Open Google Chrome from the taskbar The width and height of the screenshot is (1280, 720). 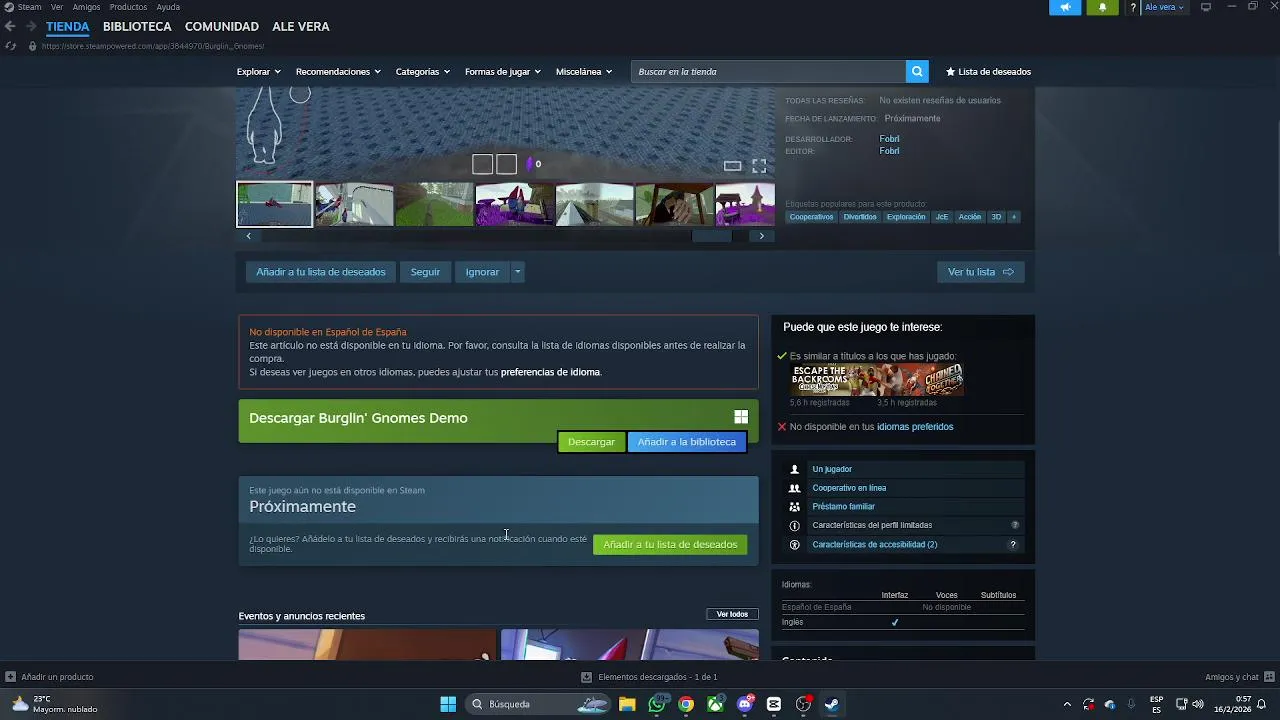[x=686, y=704]
